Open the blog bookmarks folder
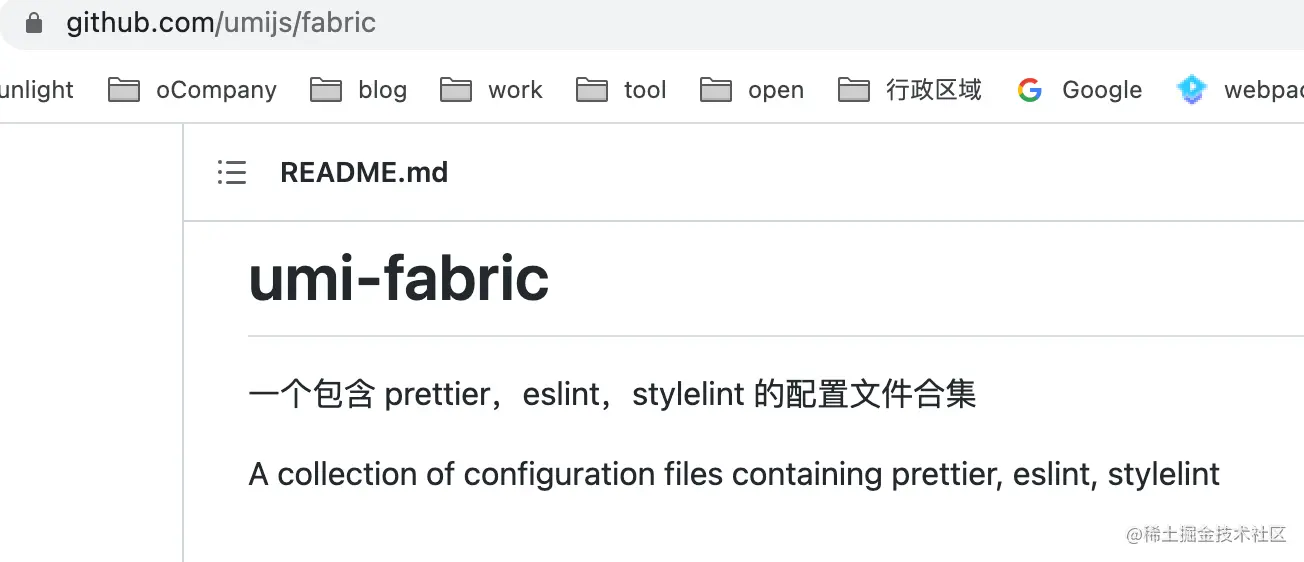This screenshot has height=562, width=1304. pos(358,90)
